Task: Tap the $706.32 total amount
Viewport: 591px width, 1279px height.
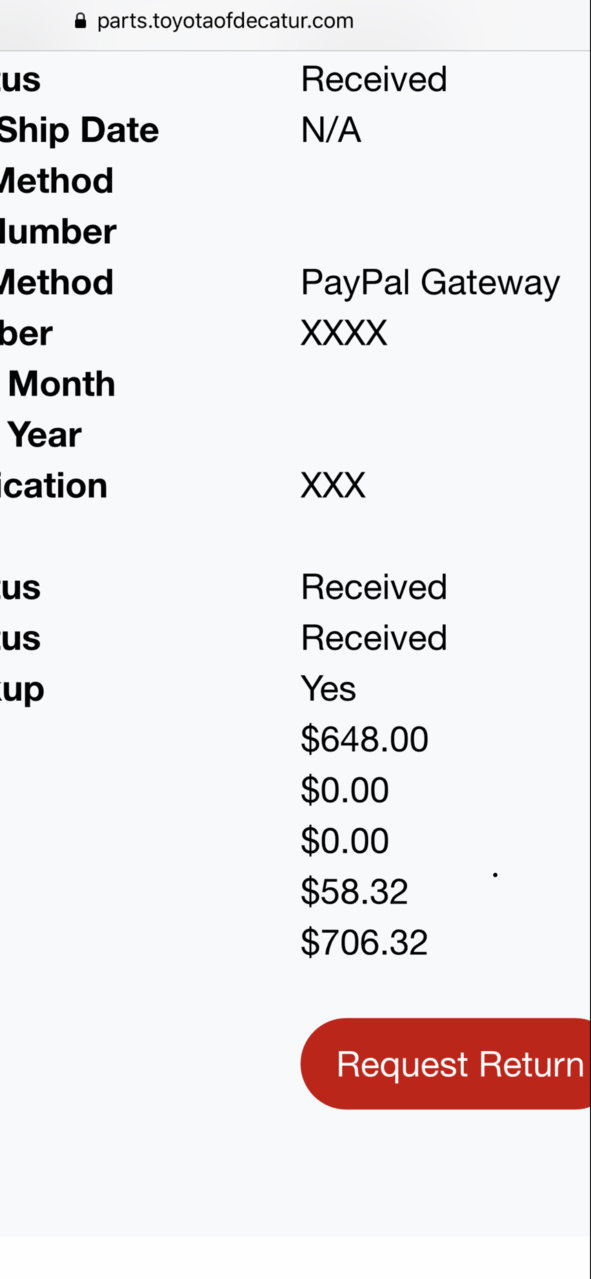Action: [364, 942]
